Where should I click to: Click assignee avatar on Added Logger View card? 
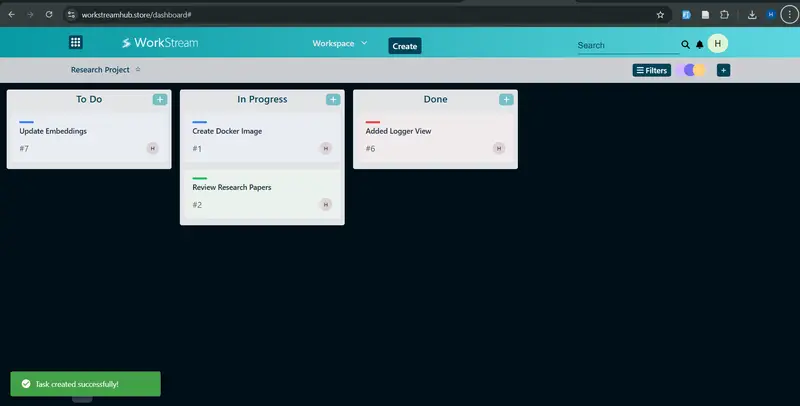coord(498,148)
